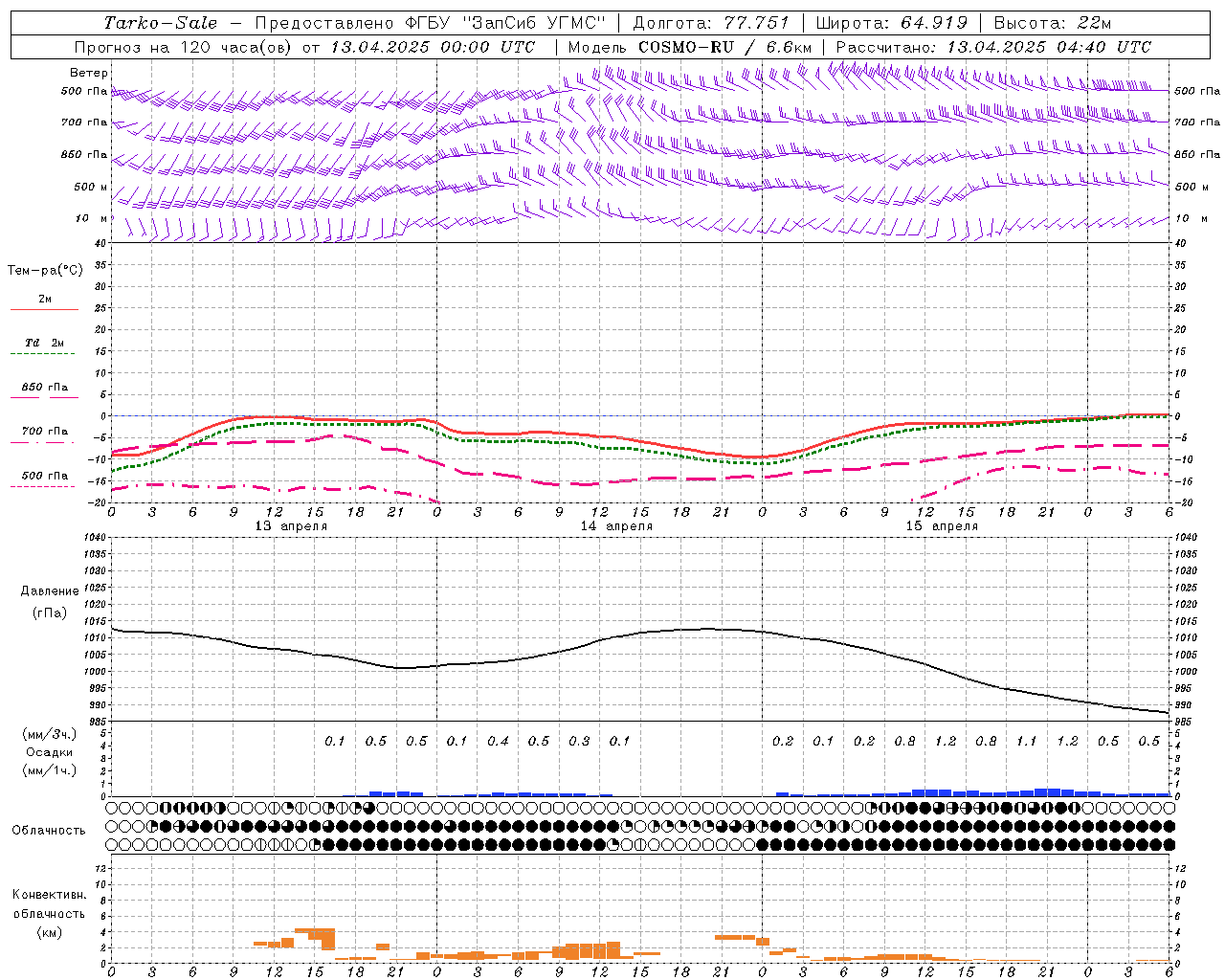The height and width of the screenshot is (980, 1225).
Task: Click the 15 апреля date label
Action: [x=942, y=526]
